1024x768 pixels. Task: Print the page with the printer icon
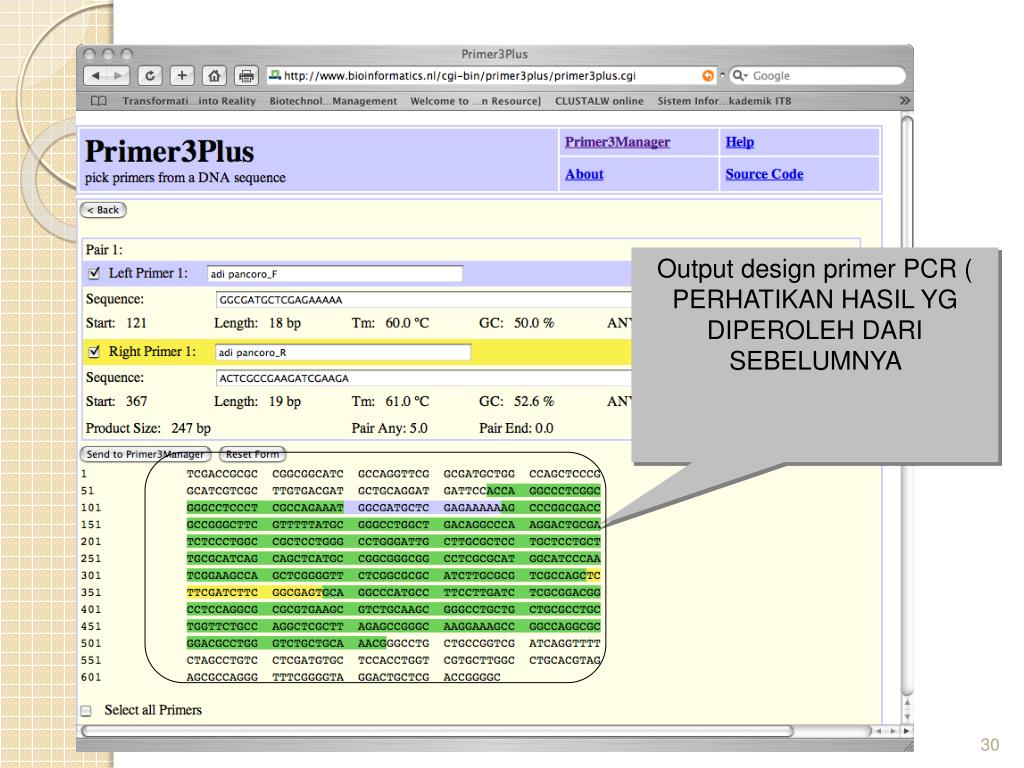point(246,76)
